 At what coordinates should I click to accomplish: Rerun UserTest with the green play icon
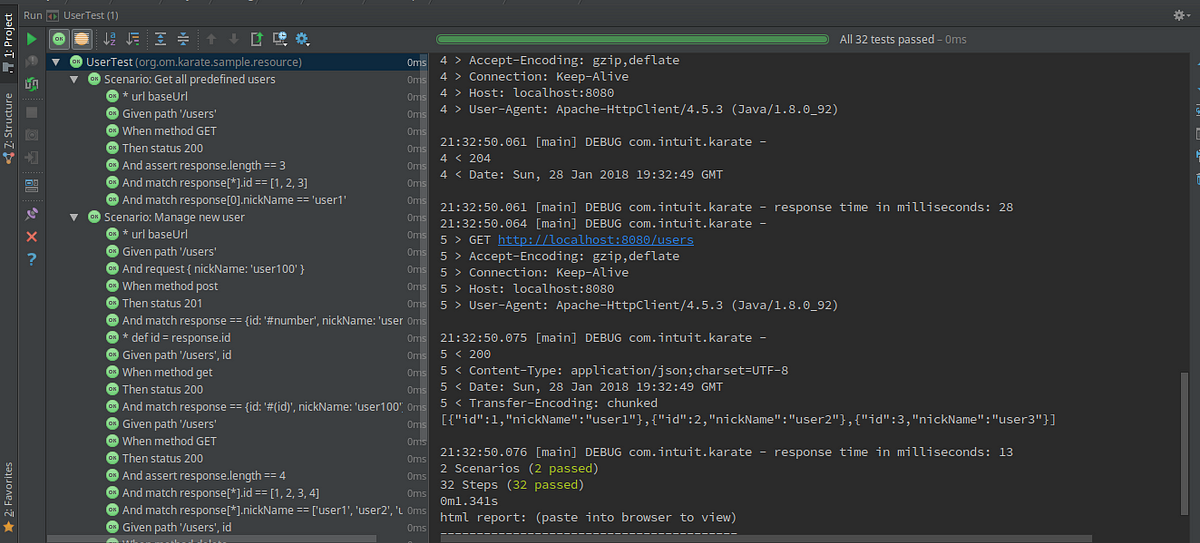tap(32, 39)
